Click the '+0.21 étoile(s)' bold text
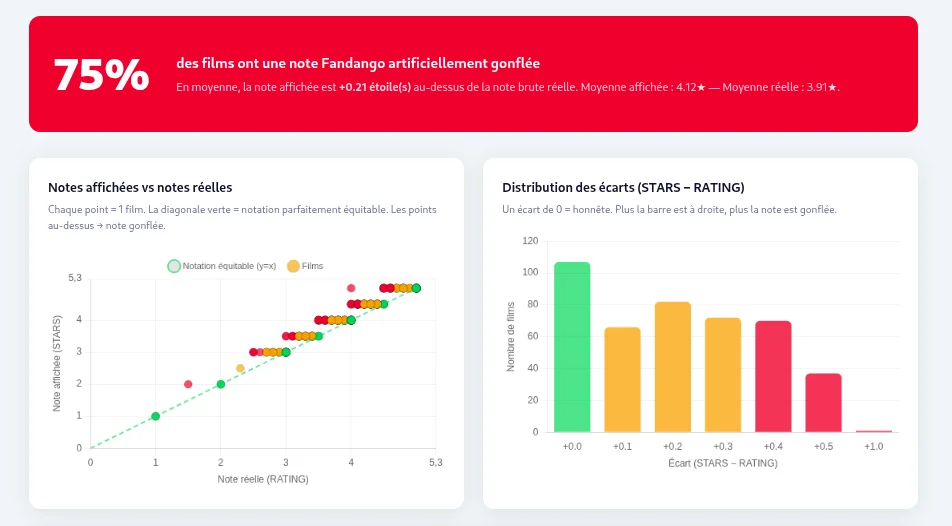Screen dimensions: 952x526 tap(375, 87)
